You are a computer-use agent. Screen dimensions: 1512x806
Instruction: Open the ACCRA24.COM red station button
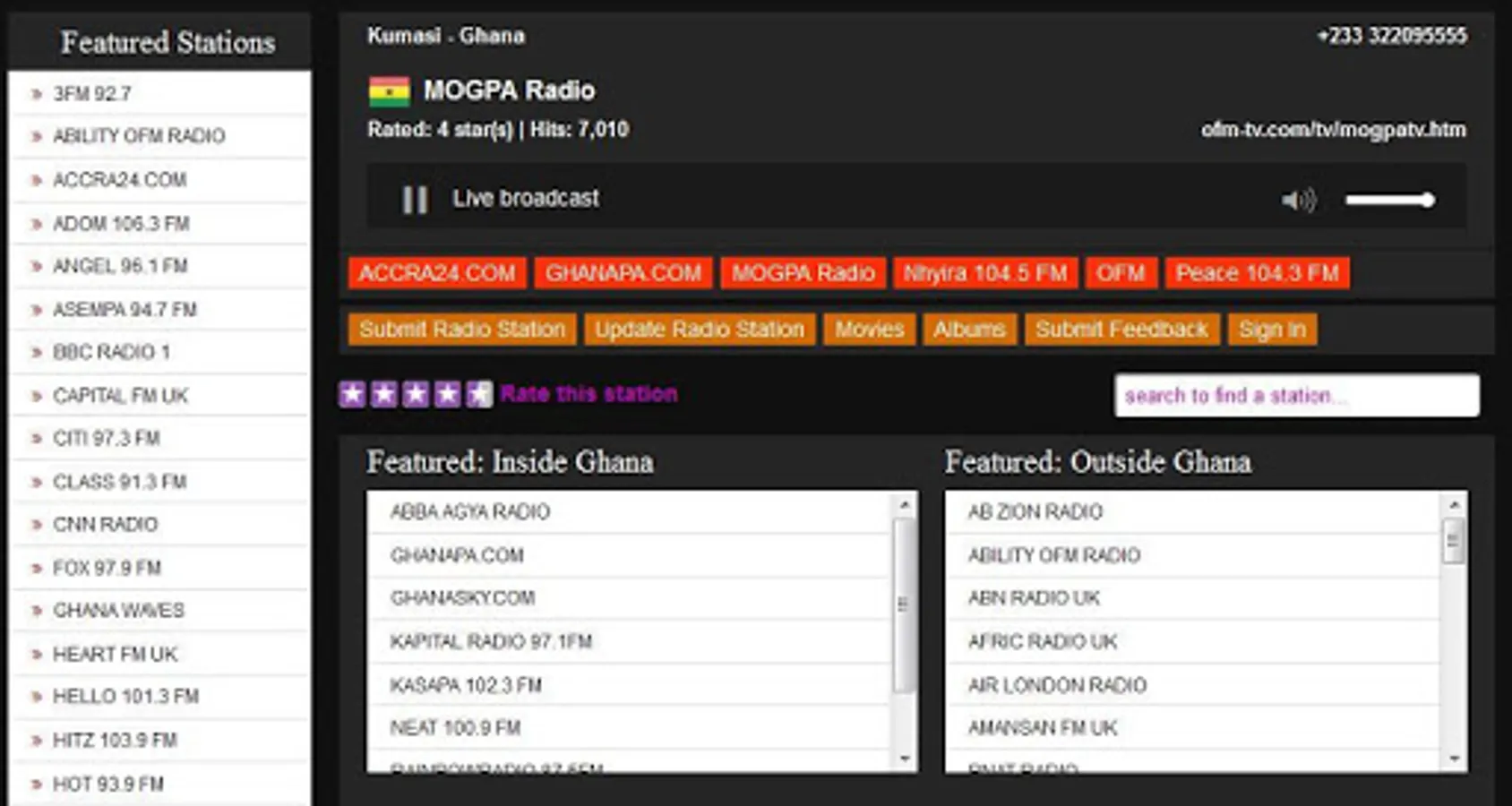point(437,273)
